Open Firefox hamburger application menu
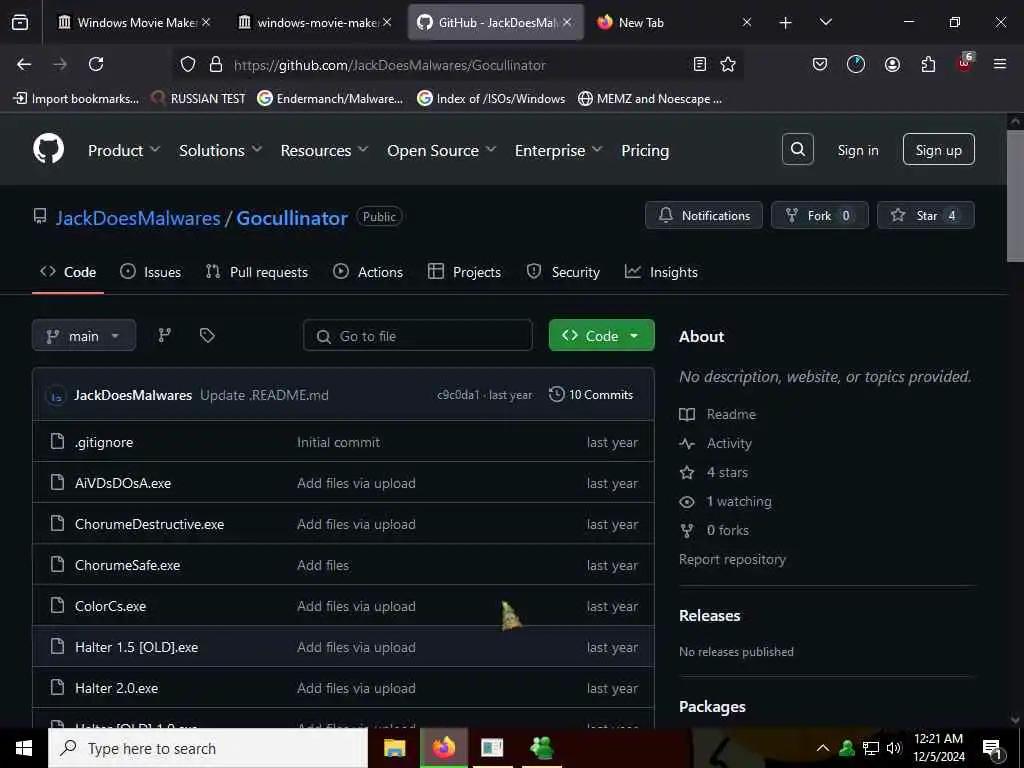This screenshot has width=1024, height=768. (1000, 64)
